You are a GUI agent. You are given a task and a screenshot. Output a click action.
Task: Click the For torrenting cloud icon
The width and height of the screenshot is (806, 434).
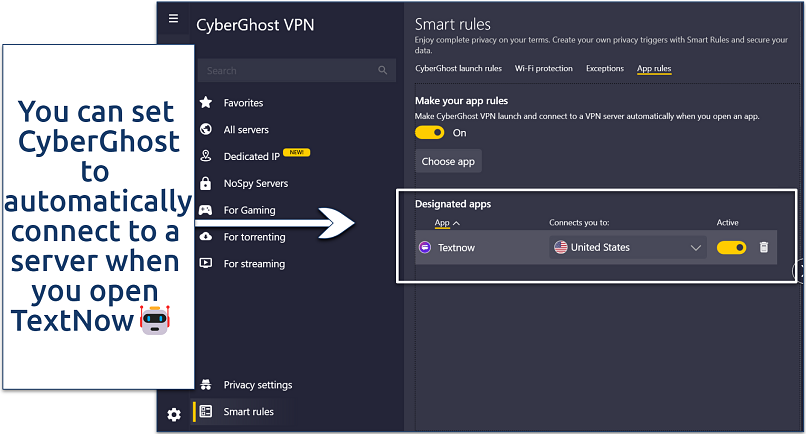(206, 237)
